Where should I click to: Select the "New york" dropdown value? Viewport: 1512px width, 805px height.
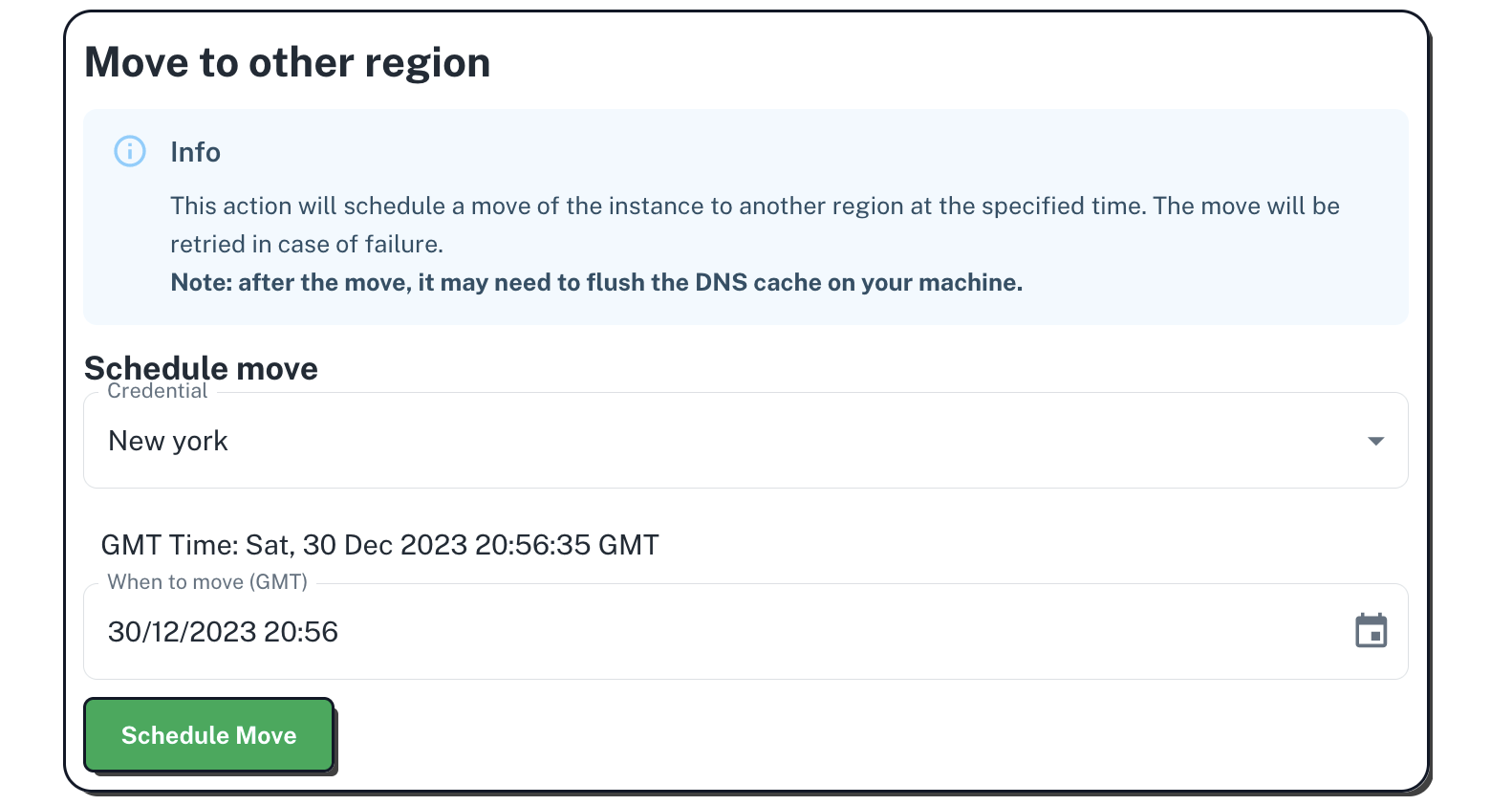click(x=168, y=441)
